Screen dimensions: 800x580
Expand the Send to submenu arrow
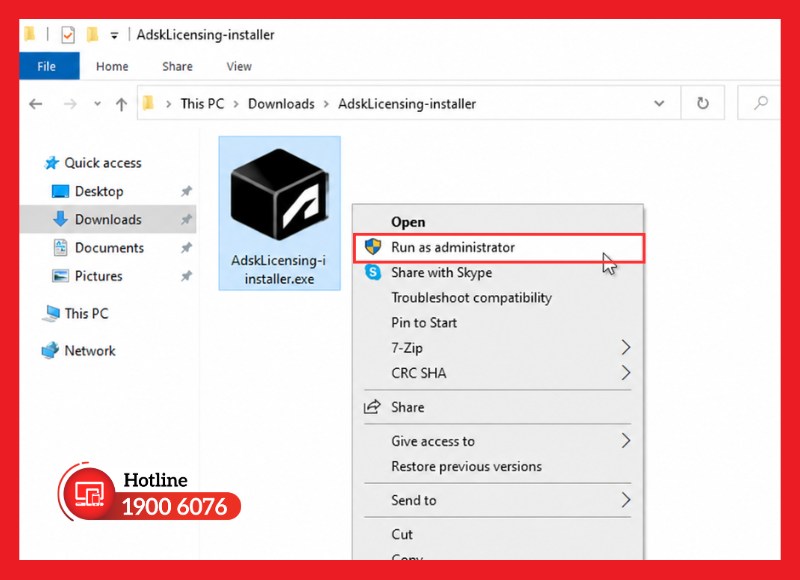coord(626,499)
